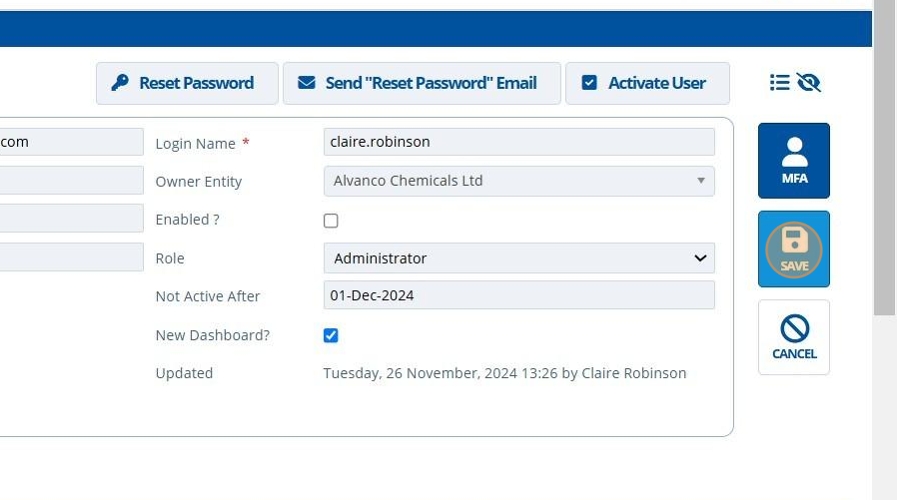Open the Role dropdown
Viewport: 897px width, 500px height.
[x=518, y=258]
